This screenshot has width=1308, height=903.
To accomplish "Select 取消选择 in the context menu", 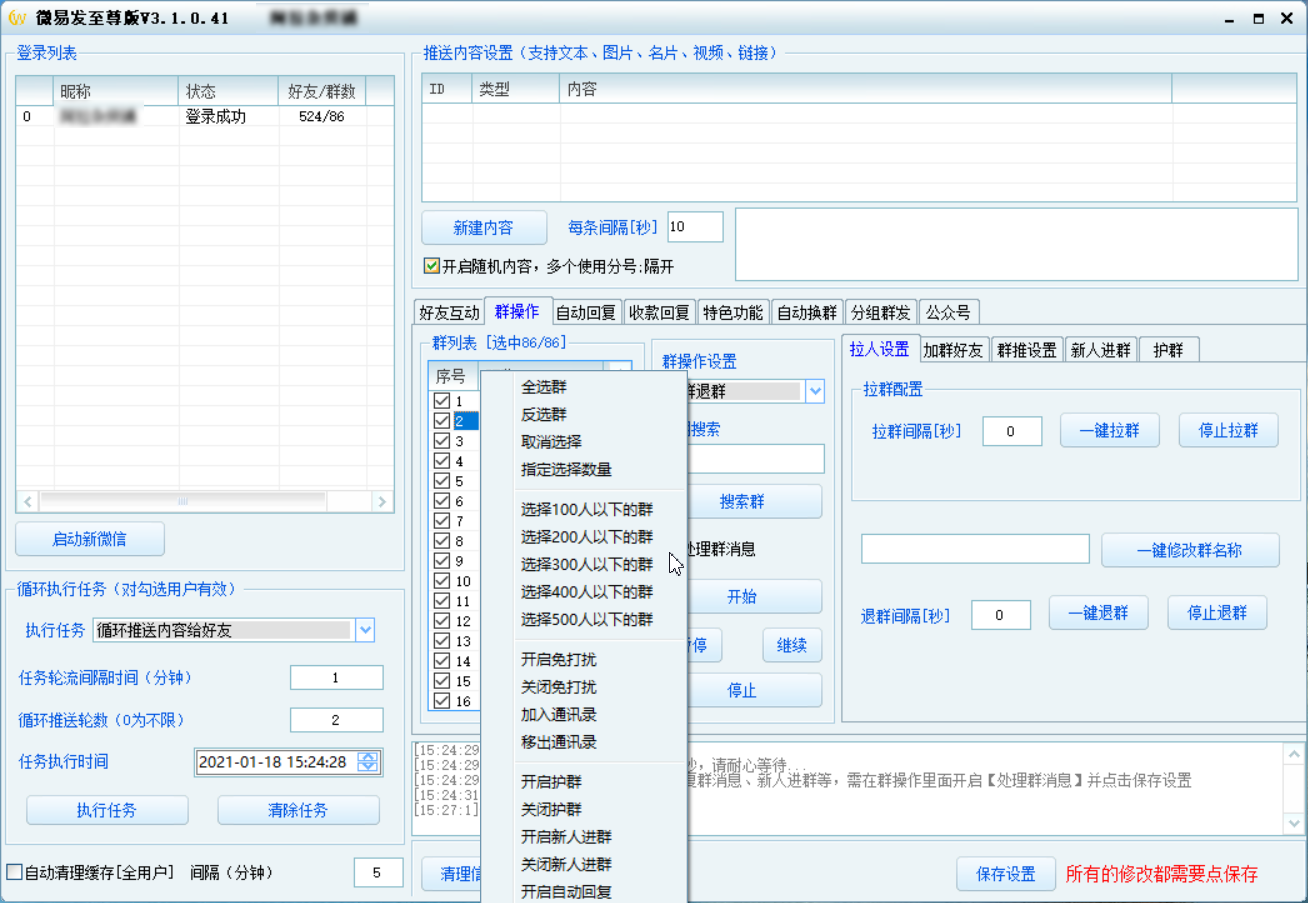I will click(551, 442).
